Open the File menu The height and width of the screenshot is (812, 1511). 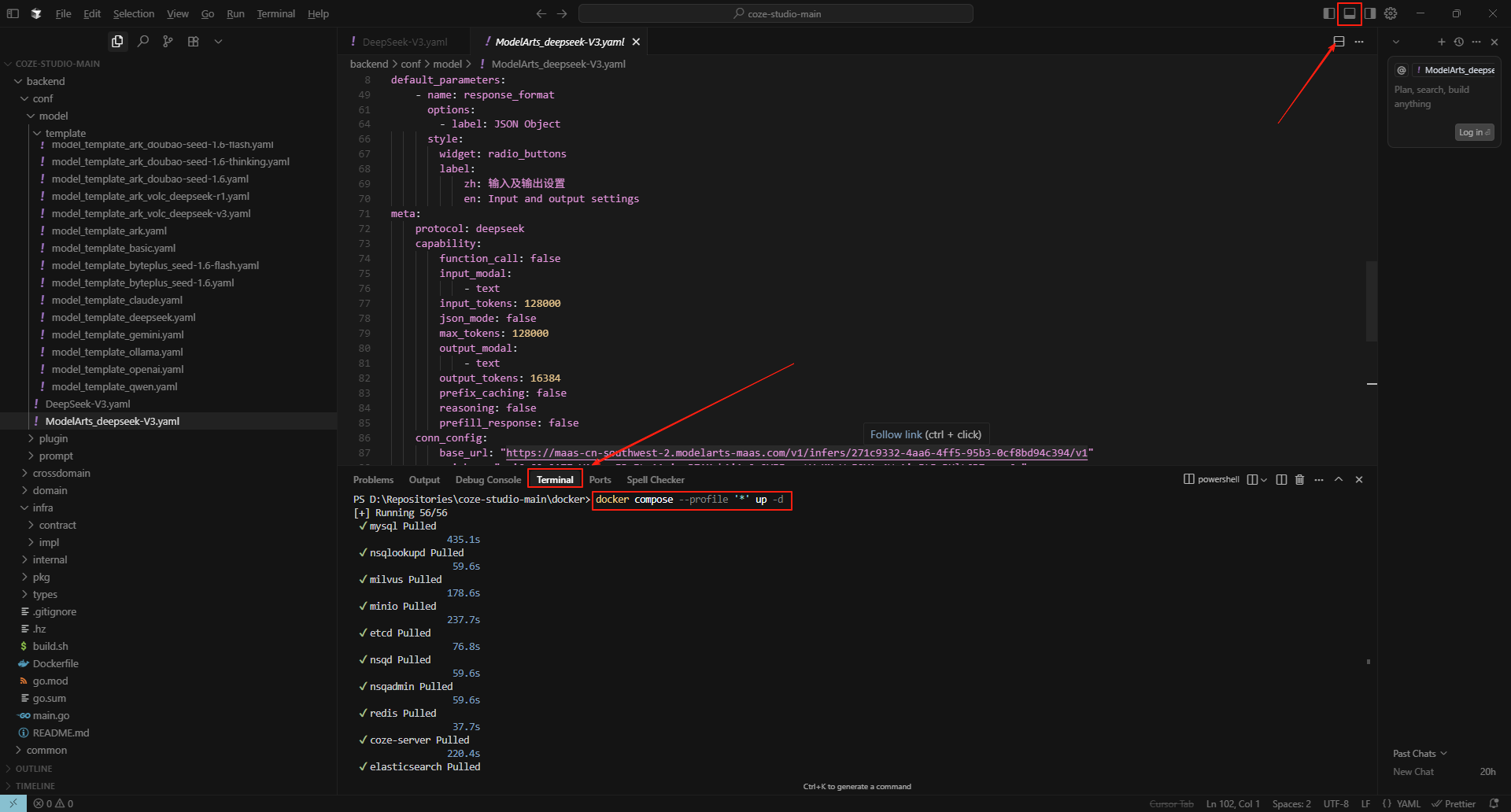(63, 13)
